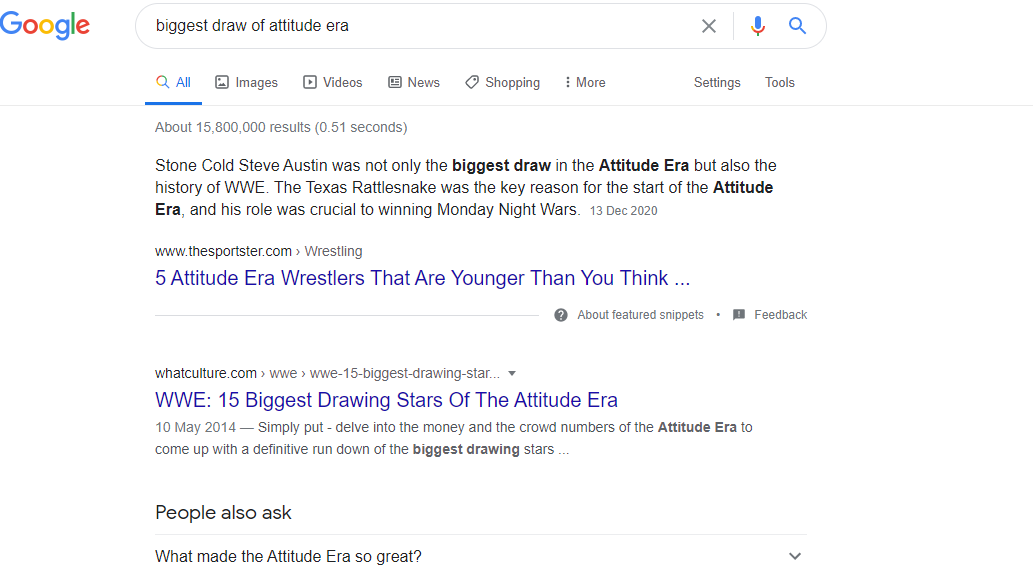Switch to the Videos tab
Image resolution: width=1033 pixels, height=568 pixels.
(x=333, y=83)
